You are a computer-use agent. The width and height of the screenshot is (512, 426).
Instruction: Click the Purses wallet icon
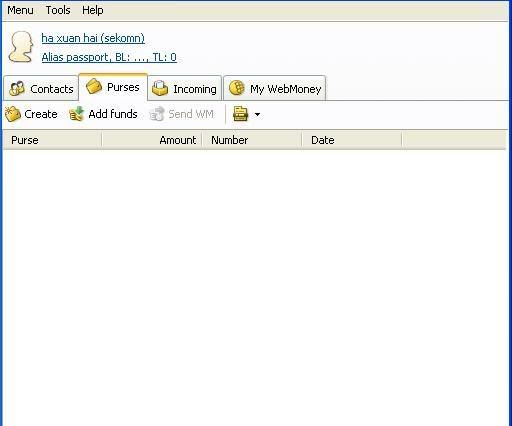click(94, 86)
